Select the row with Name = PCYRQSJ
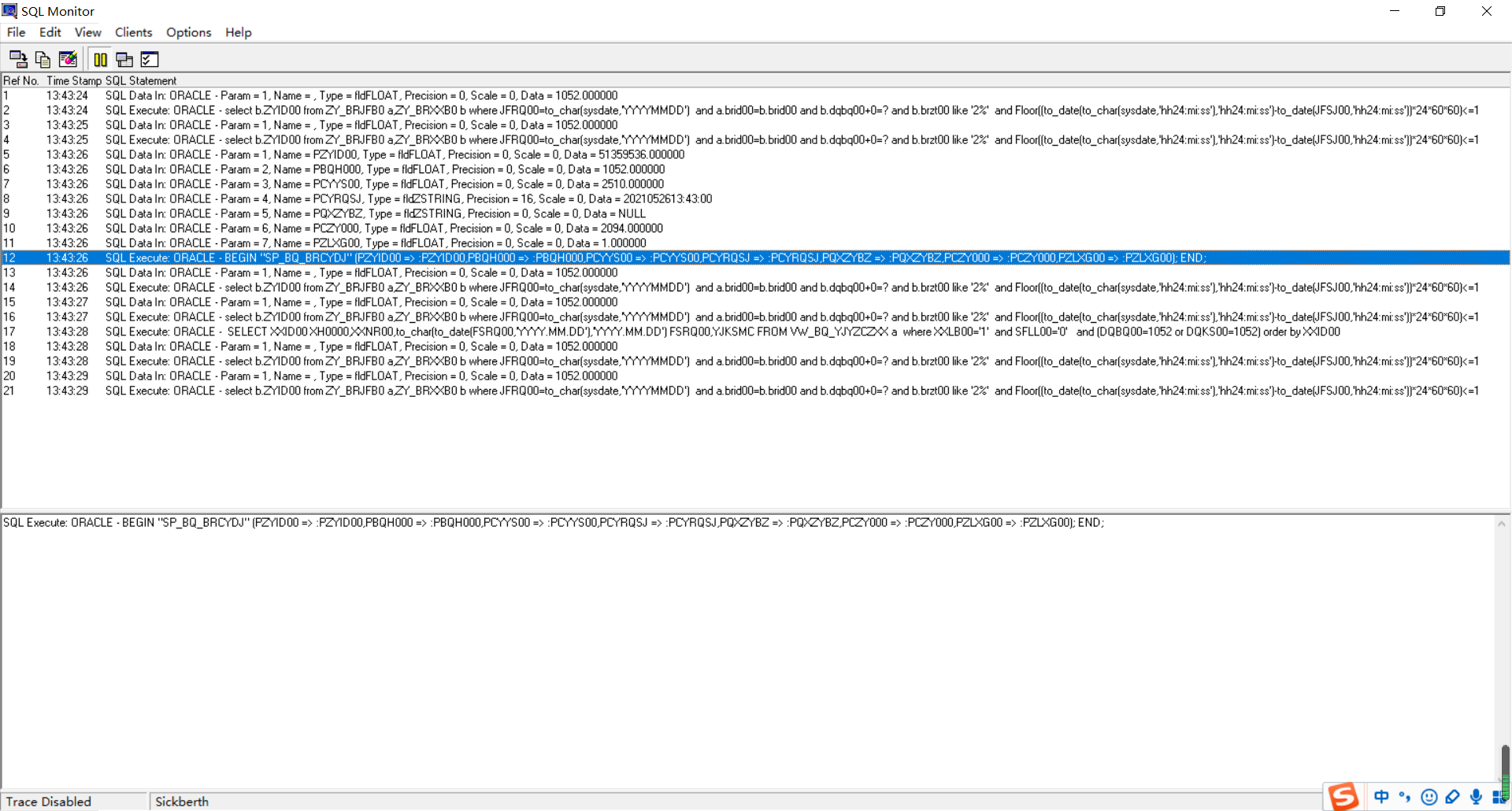This screenshot has width=1512, height=811. pos(755,199)
